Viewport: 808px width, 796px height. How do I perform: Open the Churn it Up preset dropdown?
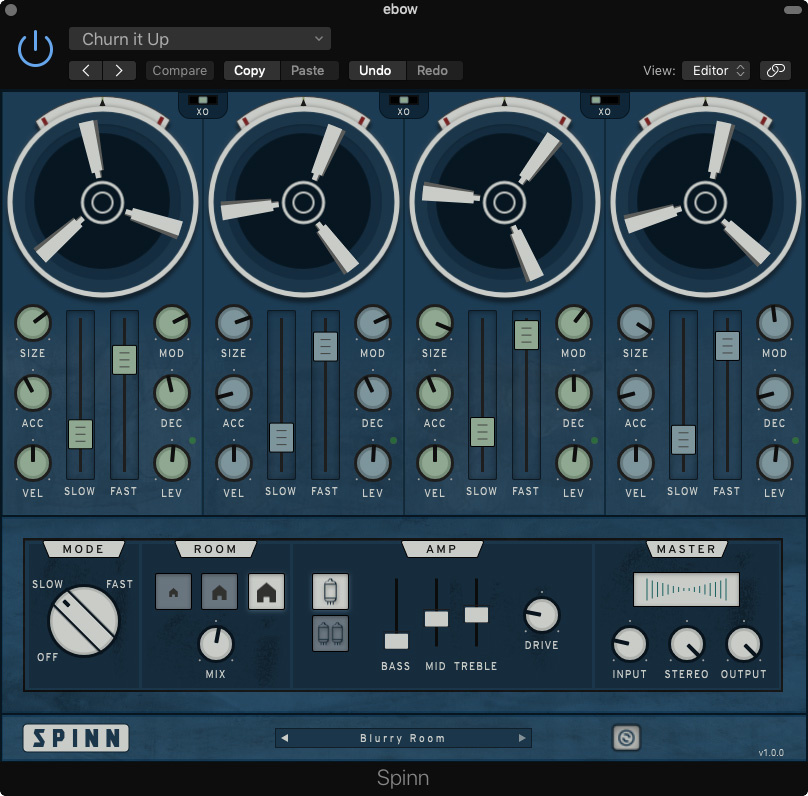pyautogui.click(x=200, y=39)
